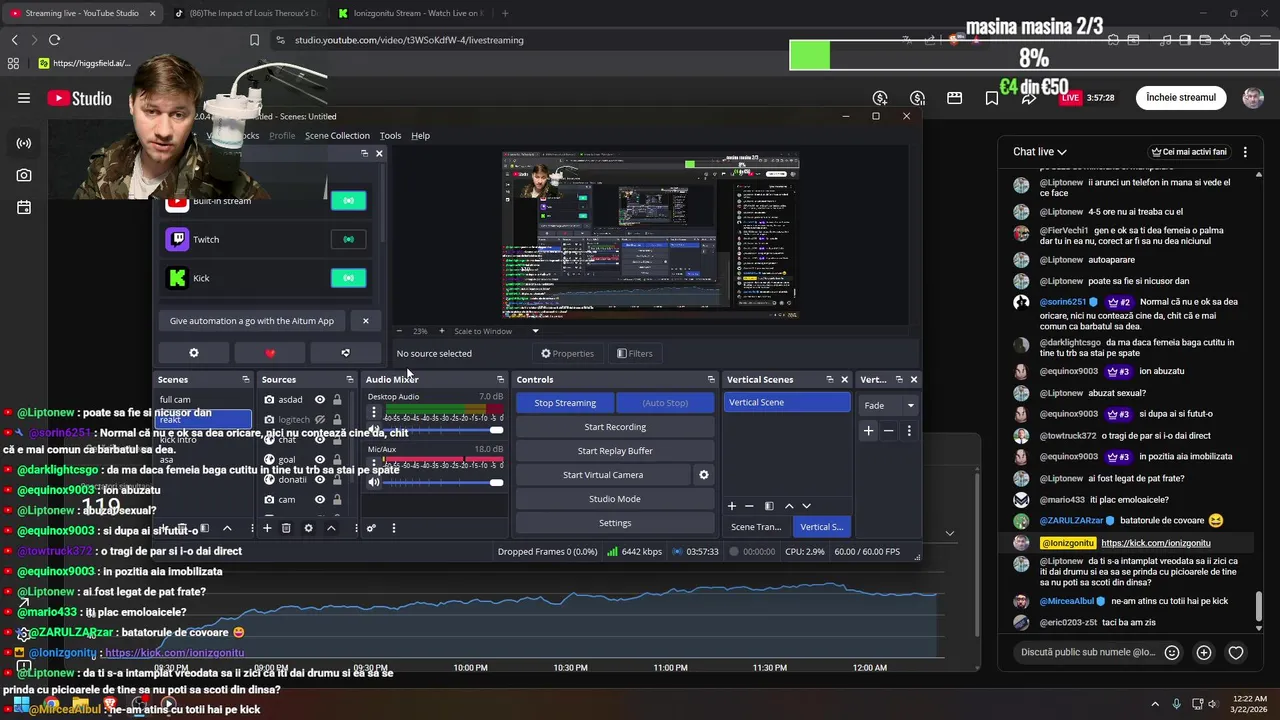The image size is (1280, 720).
Task: Click the Start Recording button
Action: click(615, 427)
